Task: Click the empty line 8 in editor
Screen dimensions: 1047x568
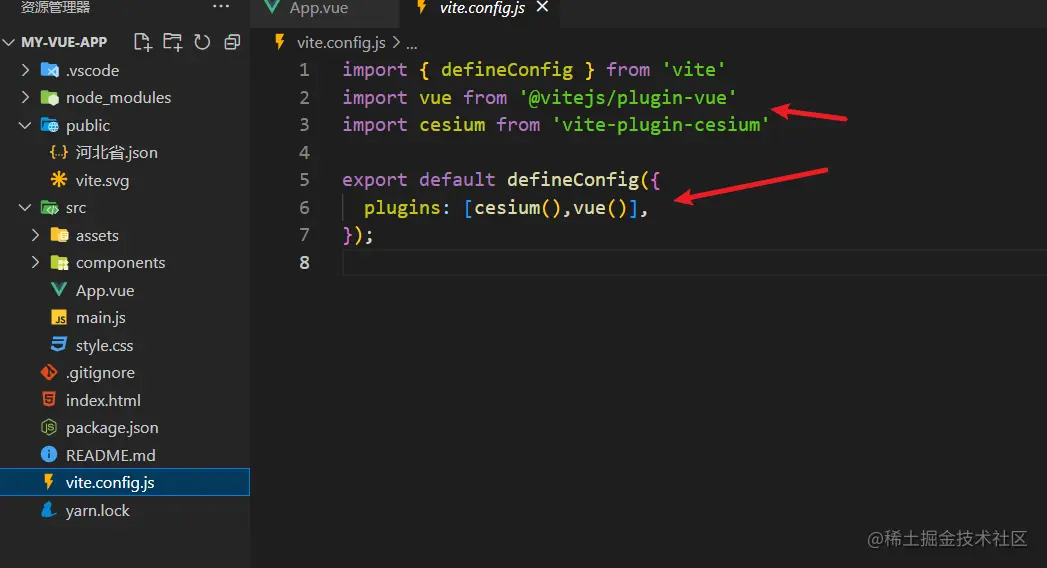Action: pos(694,262)
